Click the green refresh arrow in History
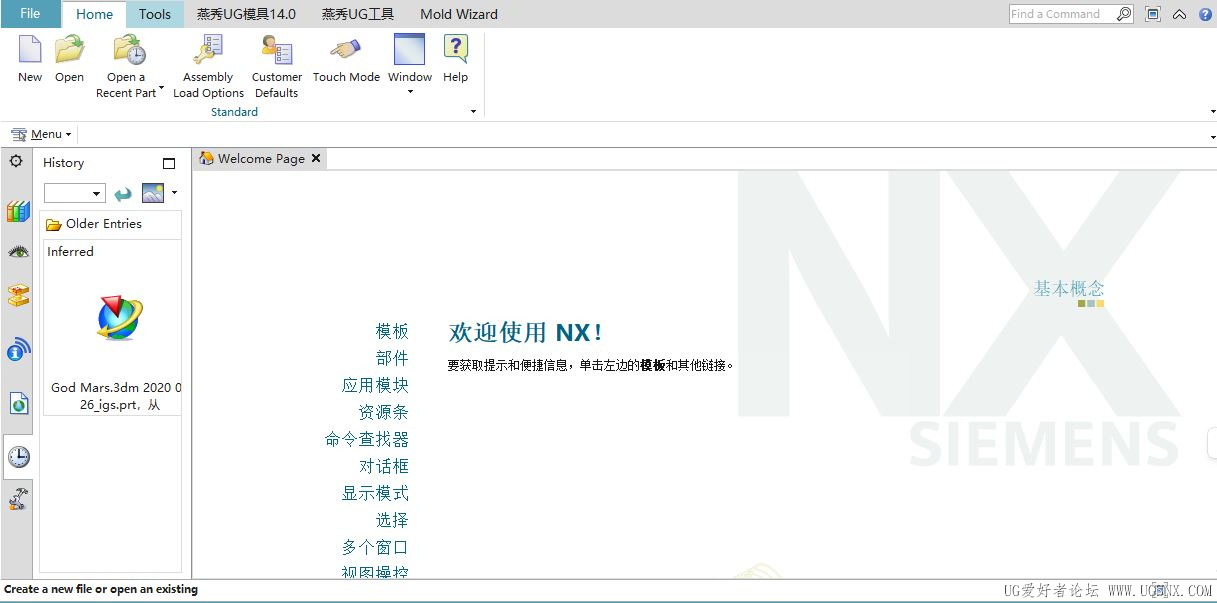The width and height of the screenshot is (1217, 603). (x=123, y=194)
